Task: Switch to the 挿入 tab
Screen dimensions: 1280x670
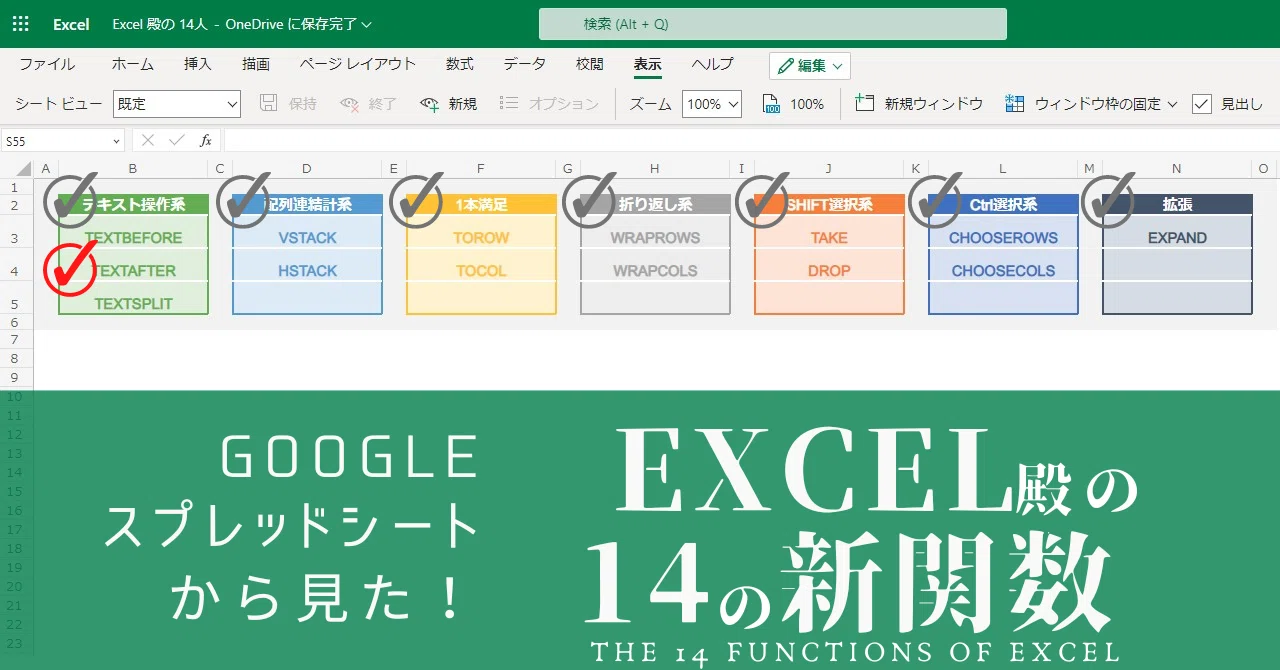Action: (198, 64)
